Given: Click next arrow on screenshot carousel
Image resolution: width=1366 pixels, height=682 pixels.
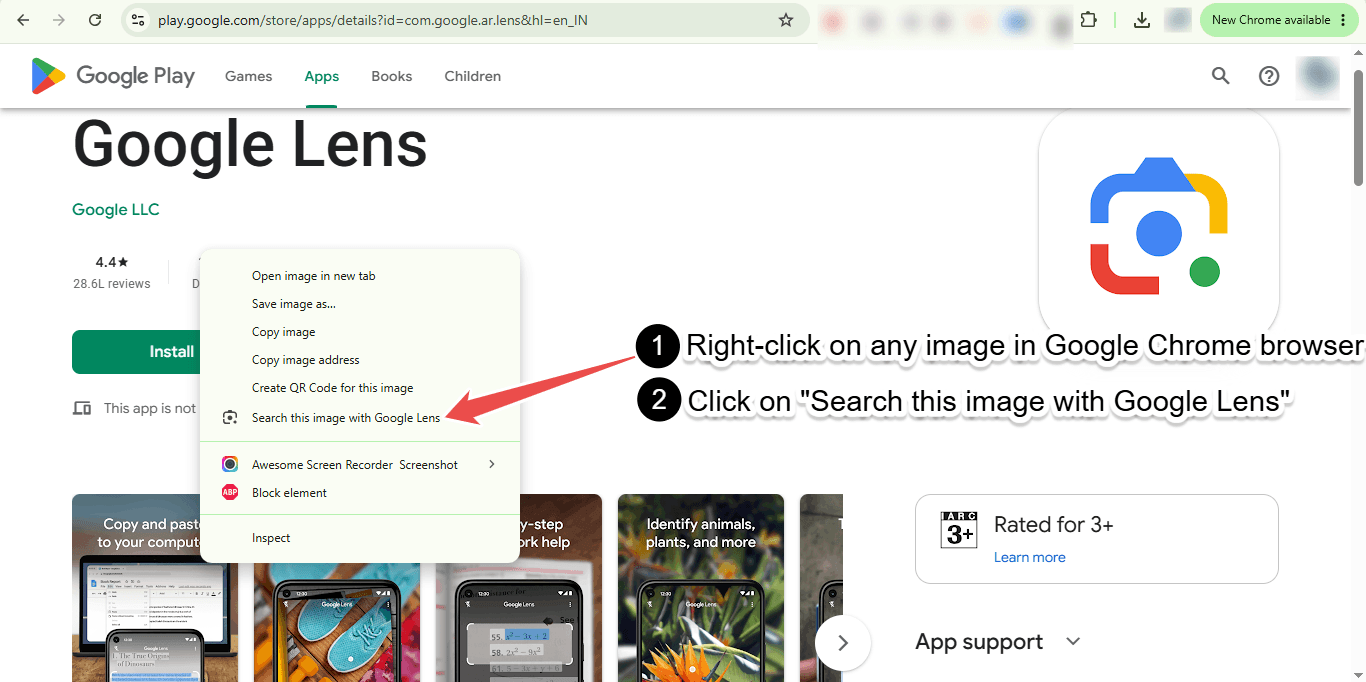Looking at the screenshot, I should tap(843, 643).
